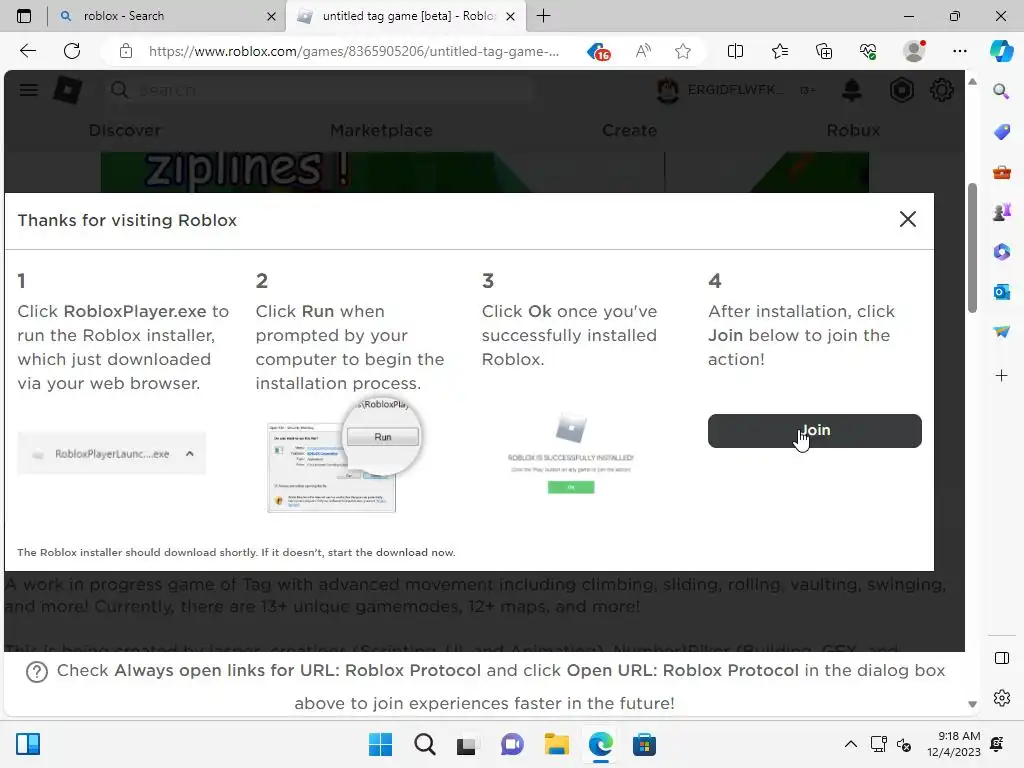Open the Edge Settings and more menu
1024x768 pixels.
tap(959, 51)
